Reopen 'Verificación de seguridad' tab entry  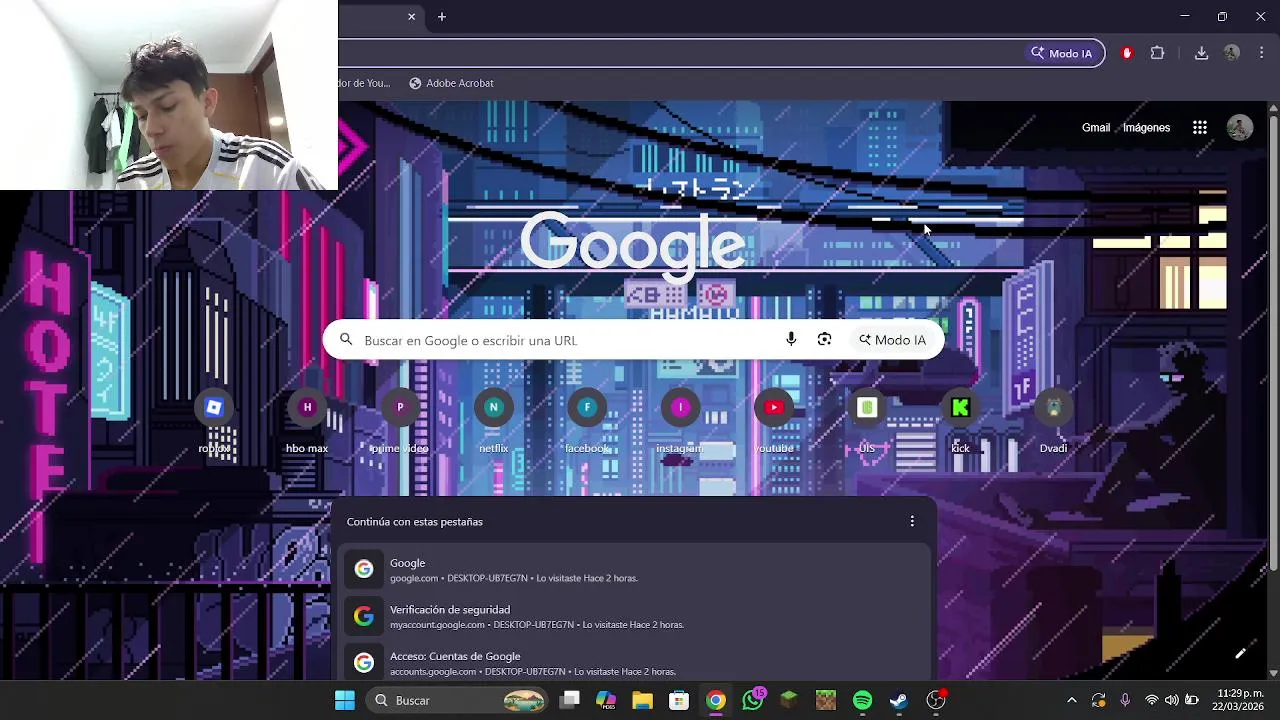click(634, 616)
